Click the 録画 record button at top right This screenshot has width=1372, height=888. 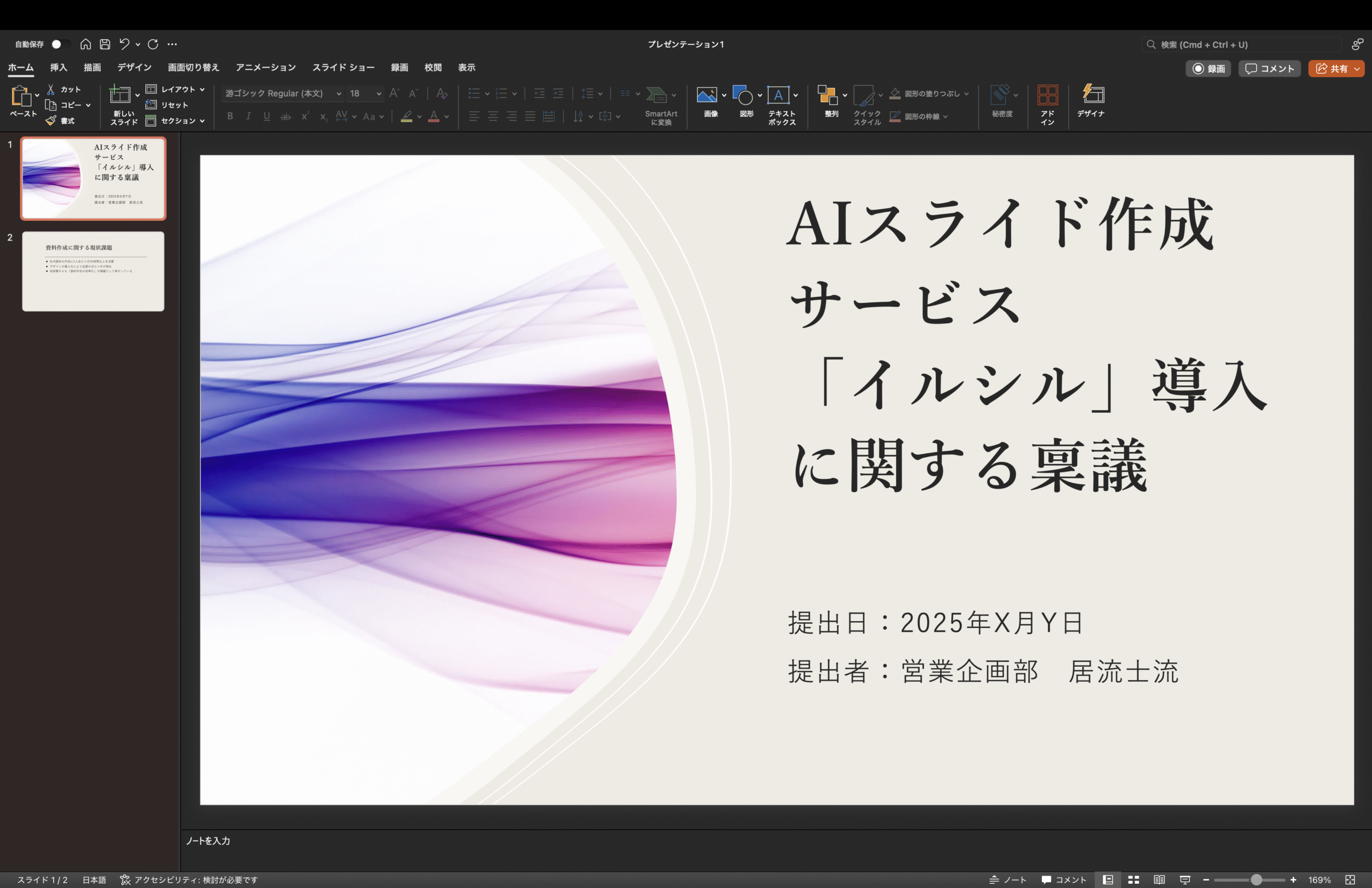coord(1209,69)
